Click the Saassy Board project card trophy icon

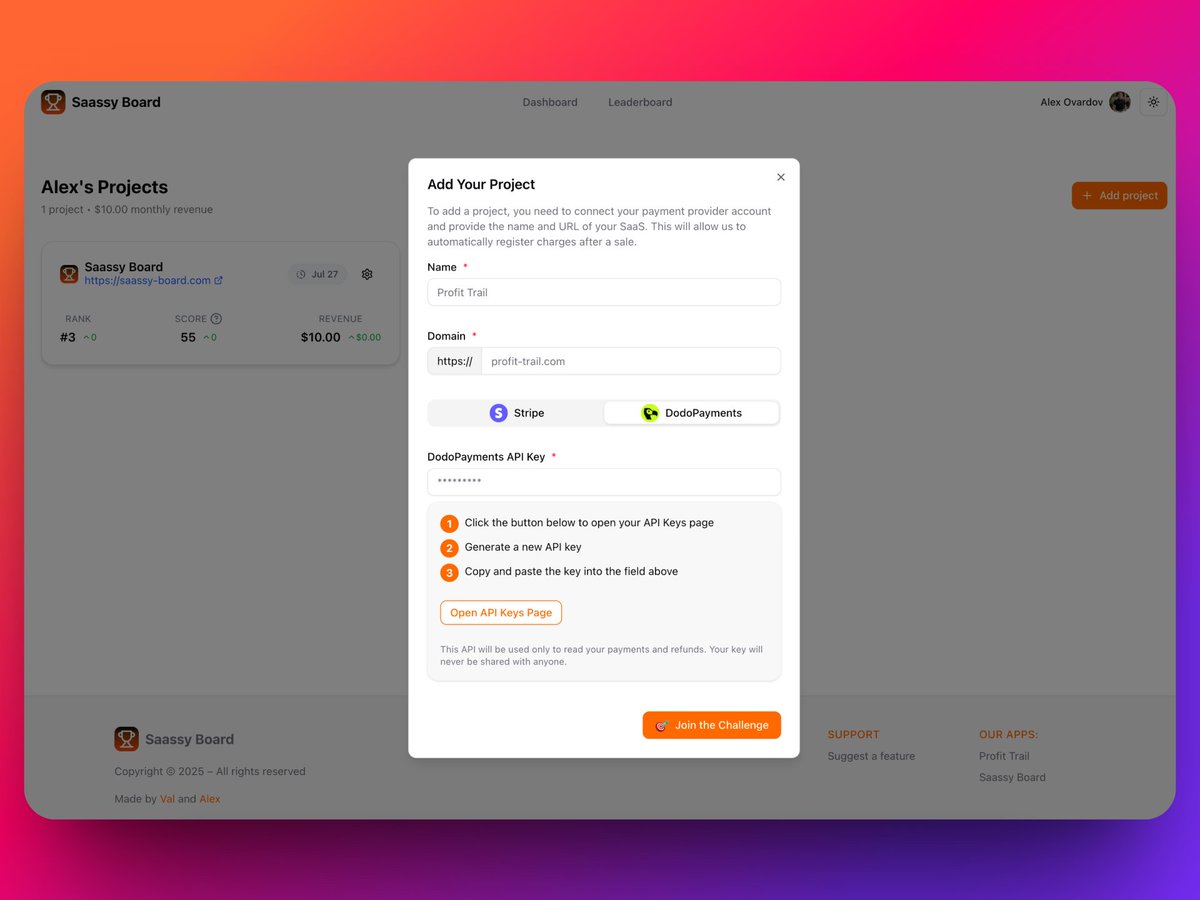(x=69, y=274)
